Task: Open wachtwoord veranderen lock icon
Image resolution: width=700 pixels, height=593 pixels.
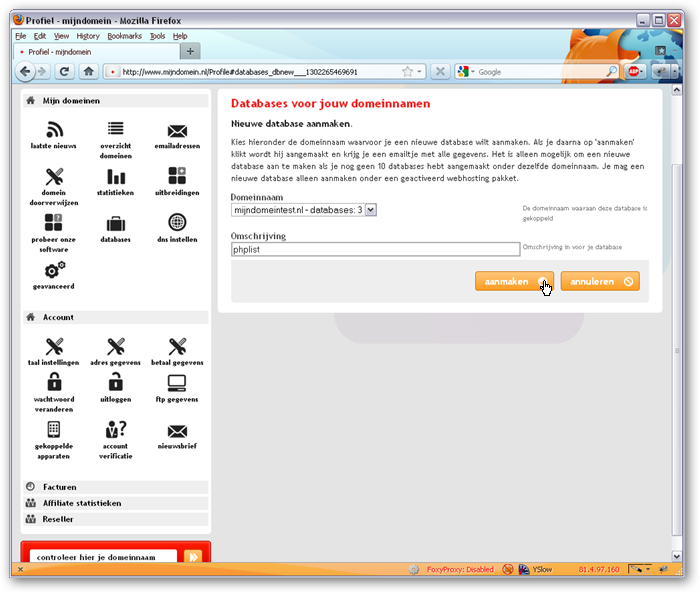Action: pyautogui.click(x=54, y=382)
